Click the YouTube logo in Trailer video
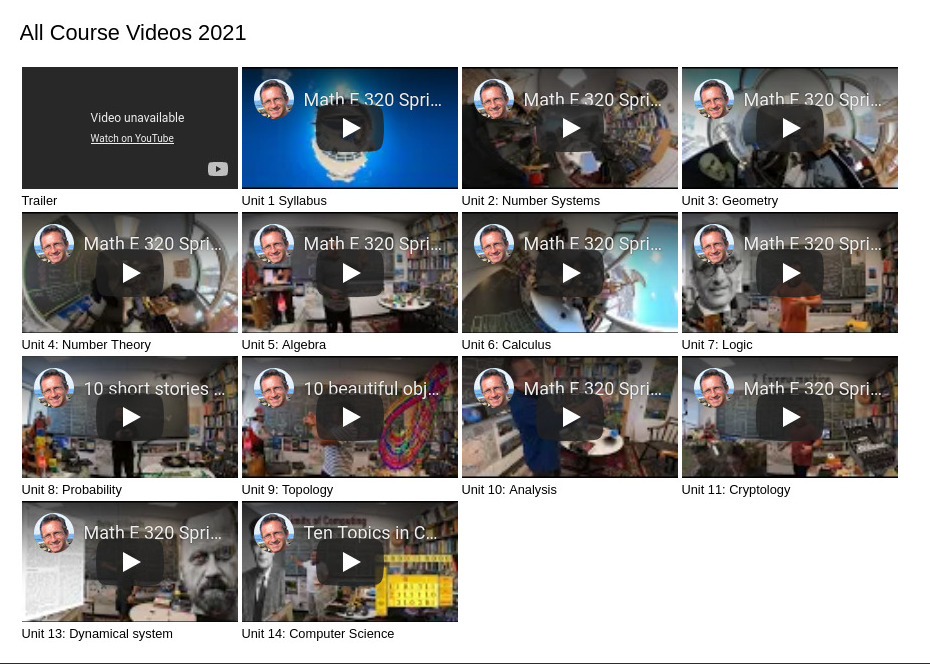 (x=217, y=169)
